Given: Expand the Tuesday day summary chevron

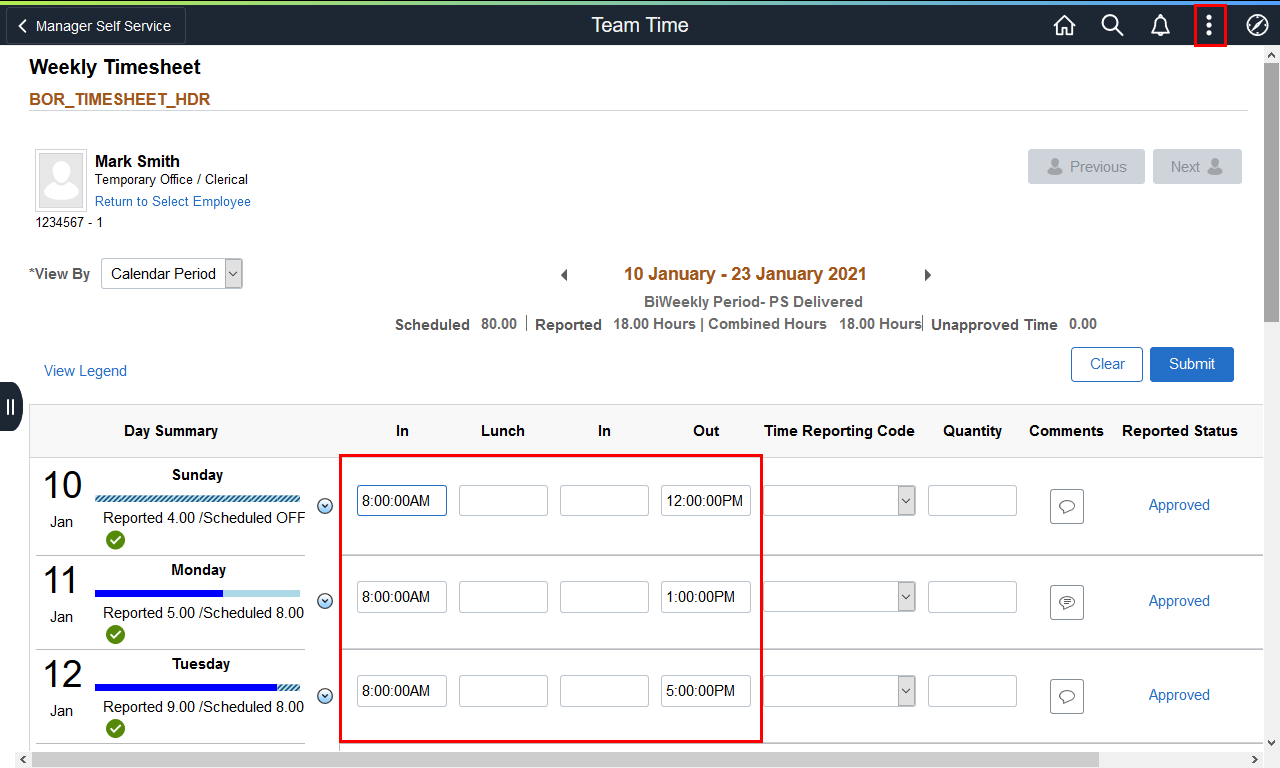Looking at the screenshot, I should (x=325, y=696).
